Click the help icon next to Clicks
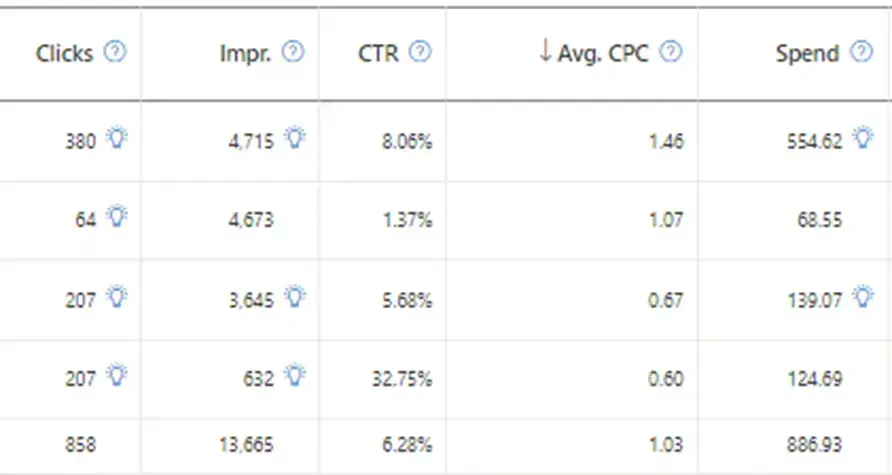Image resolution: width=892 pixels, height=475 pixels. [115, 52]
